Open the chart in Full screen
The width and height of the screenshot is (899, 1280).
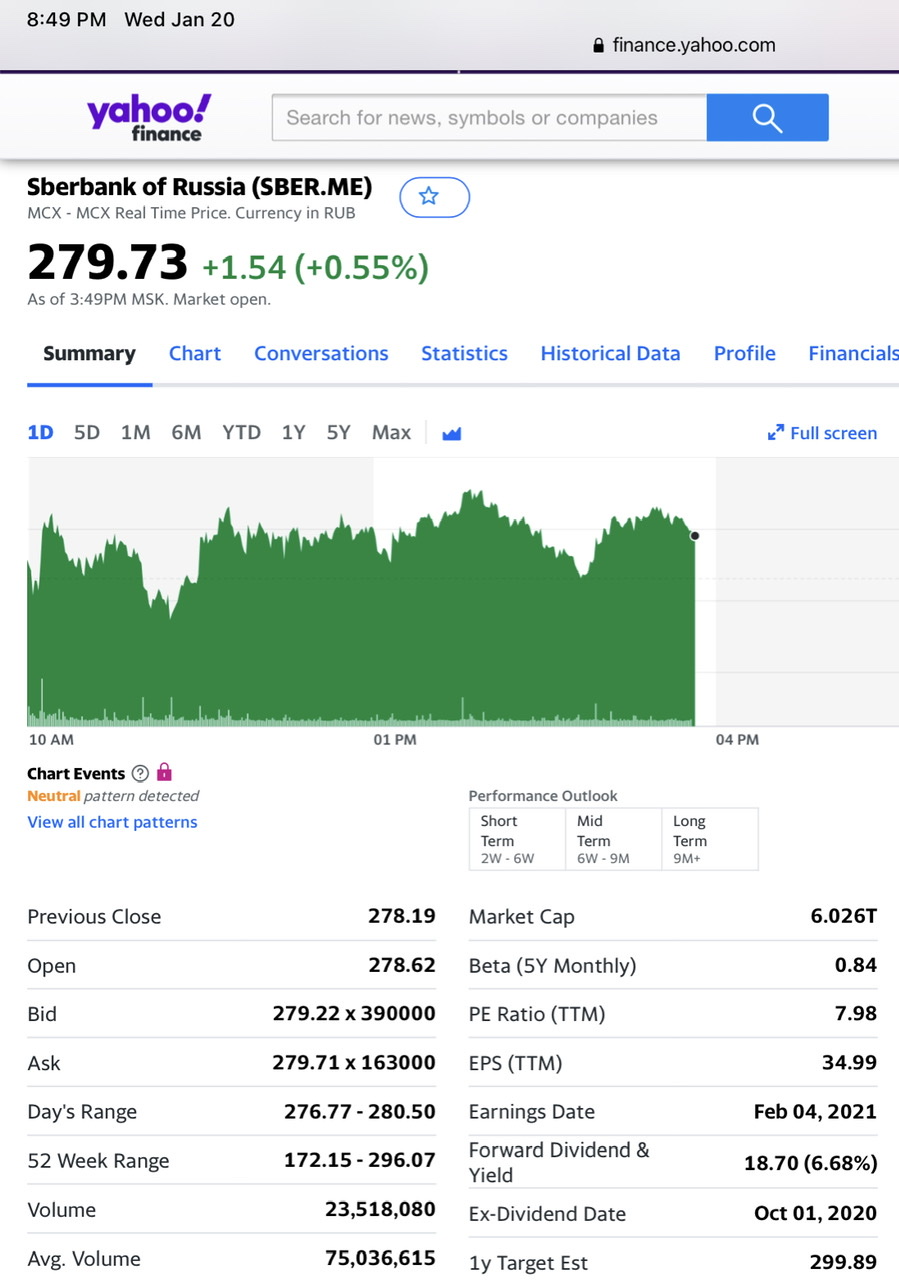pyautogui.click(x=822, y=433)
